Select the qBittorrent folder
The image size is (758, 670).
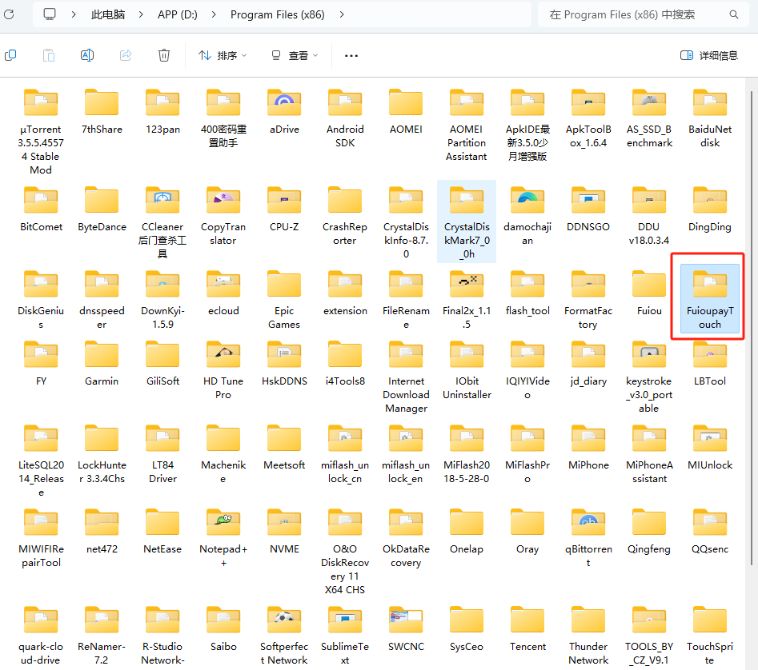tap(588, 537)
